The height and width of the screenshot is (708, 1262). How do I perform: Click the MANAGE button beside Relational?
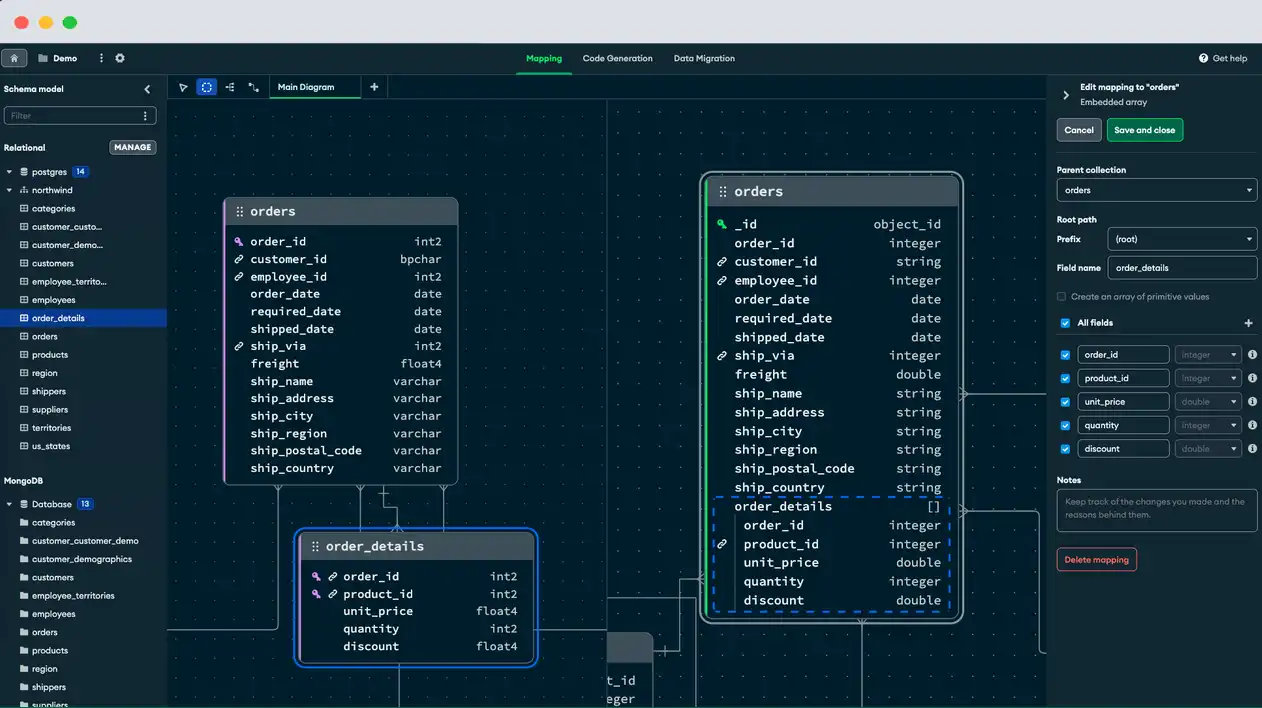pyautogui.click(x=132, y=147)
